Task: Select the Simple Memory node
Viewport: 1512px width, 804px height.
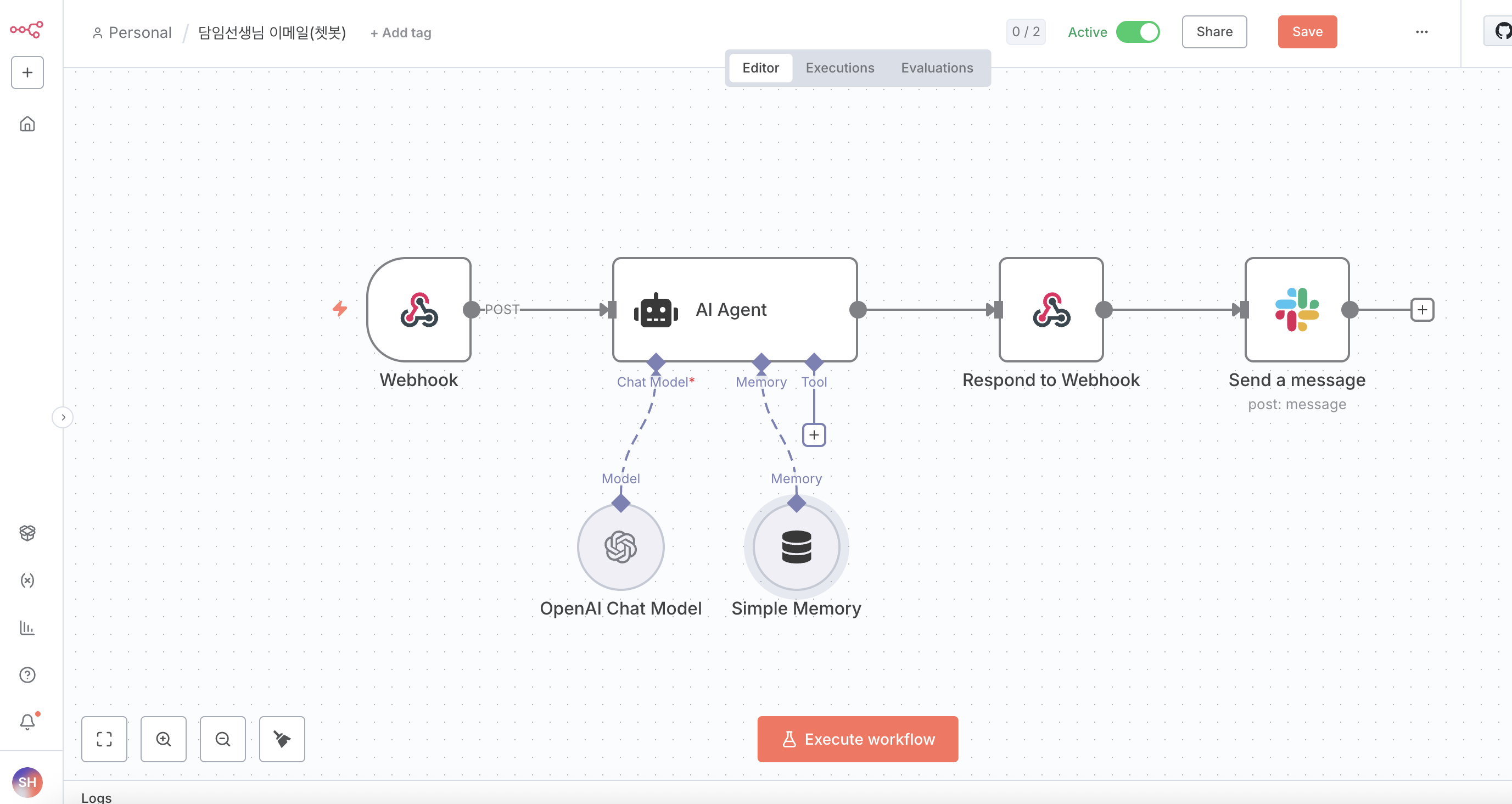Action: [x=797, y=547]
